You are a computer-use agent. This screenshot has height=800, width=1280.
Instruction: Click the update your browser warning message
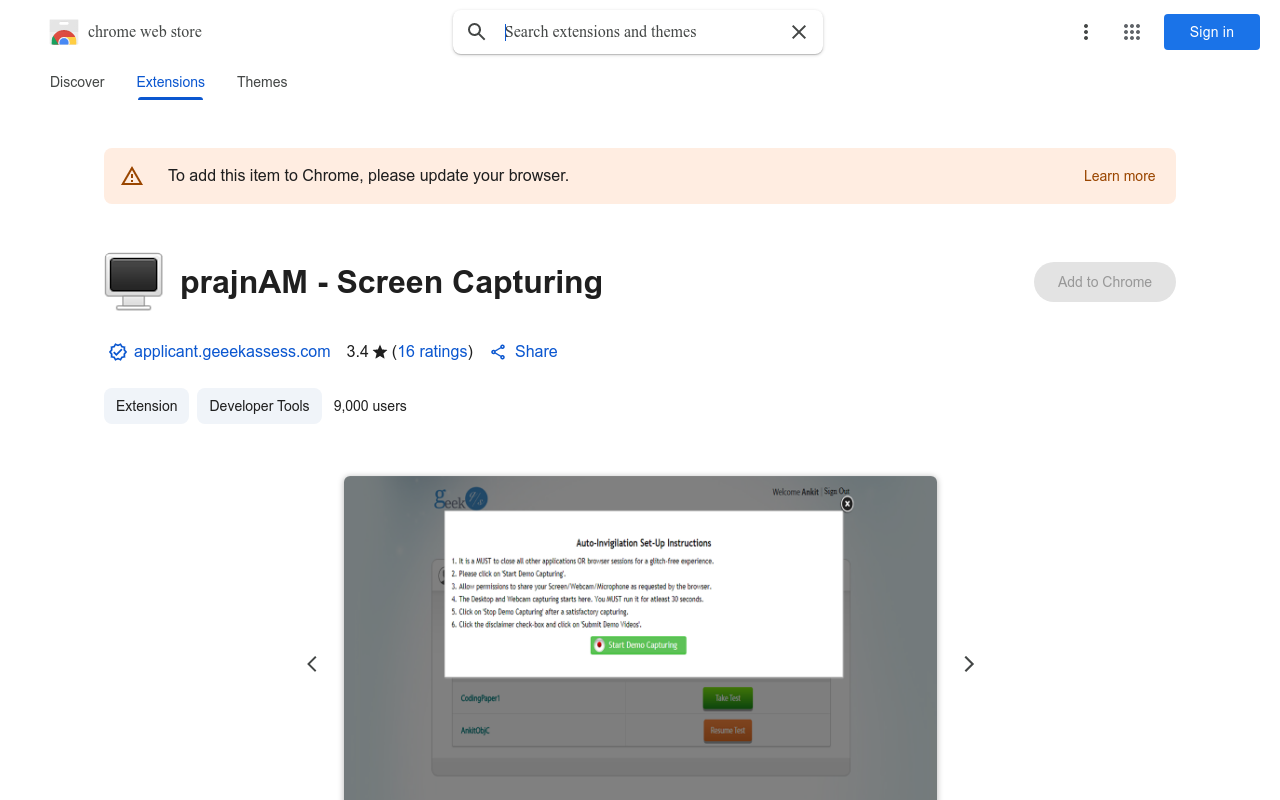point(368,176)
